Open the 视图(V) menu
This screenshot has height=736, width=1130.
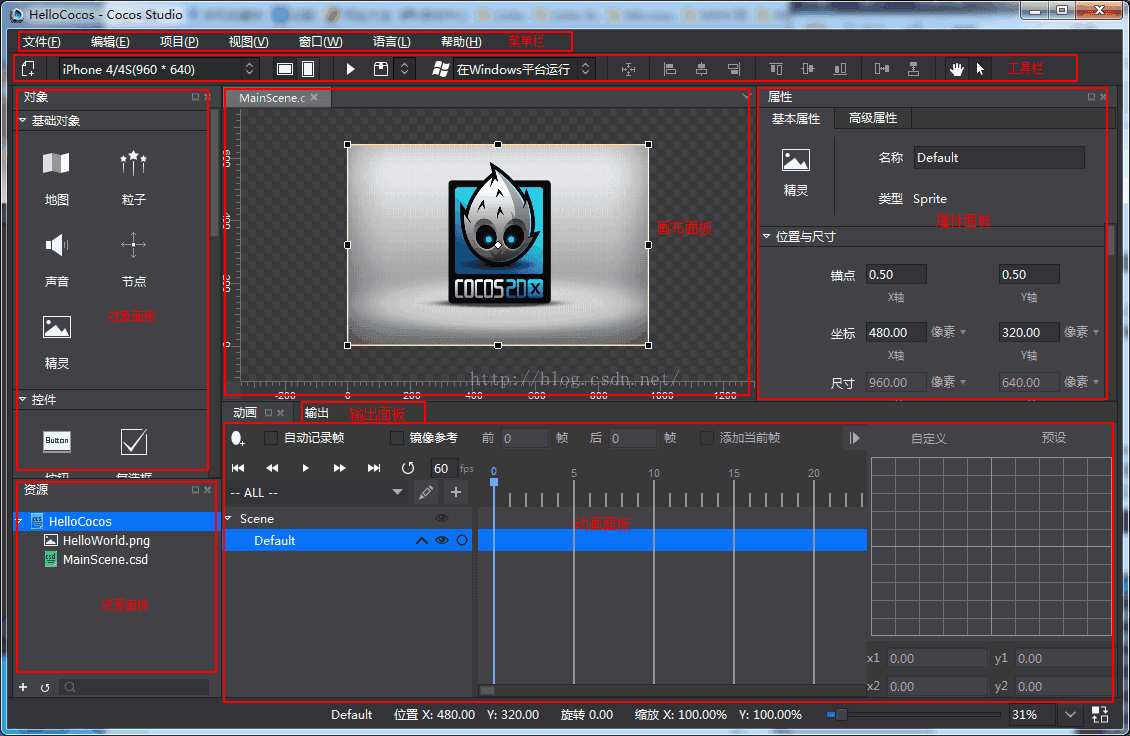[249, 42]
